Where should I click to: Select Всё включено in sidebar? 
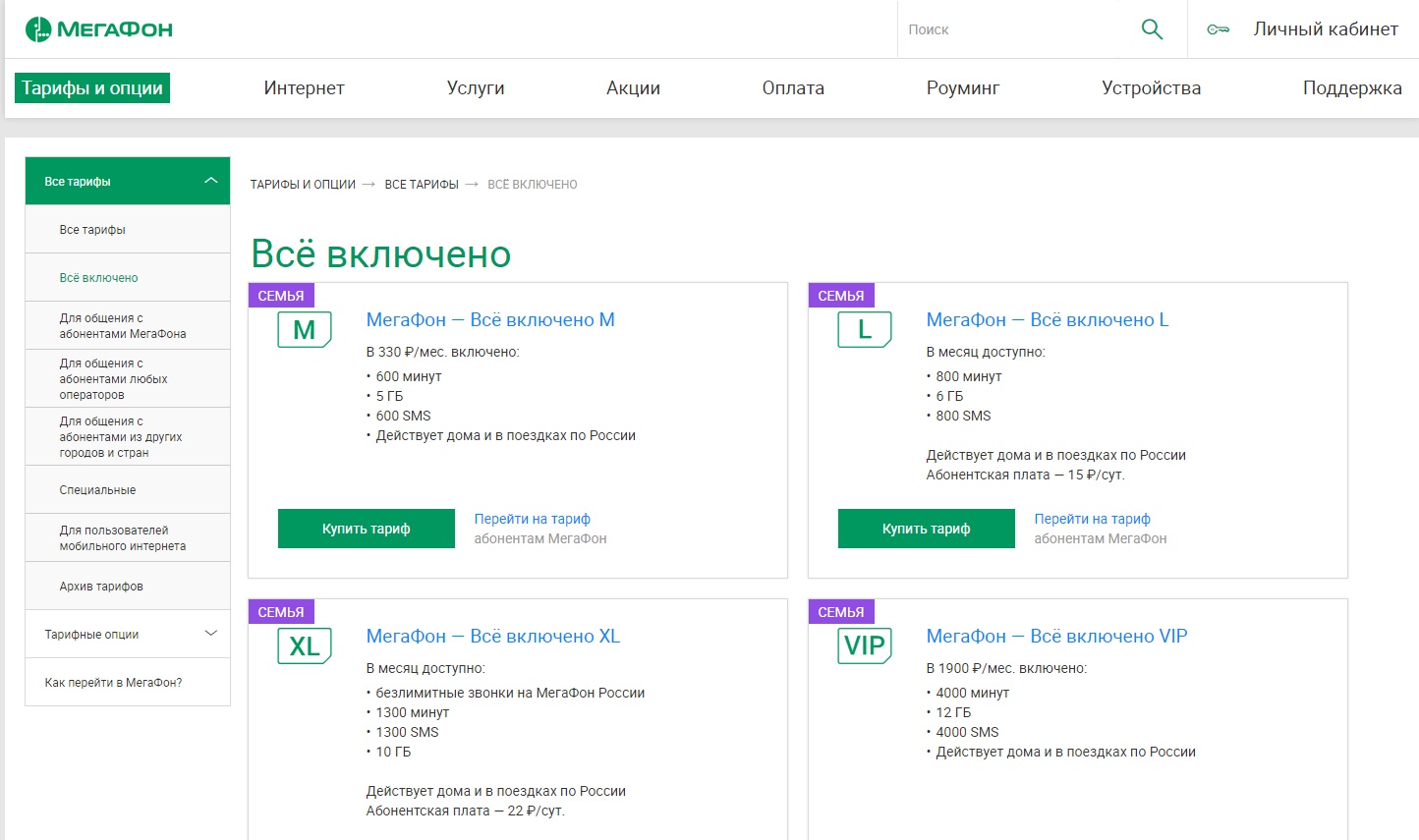coord(128,277)
